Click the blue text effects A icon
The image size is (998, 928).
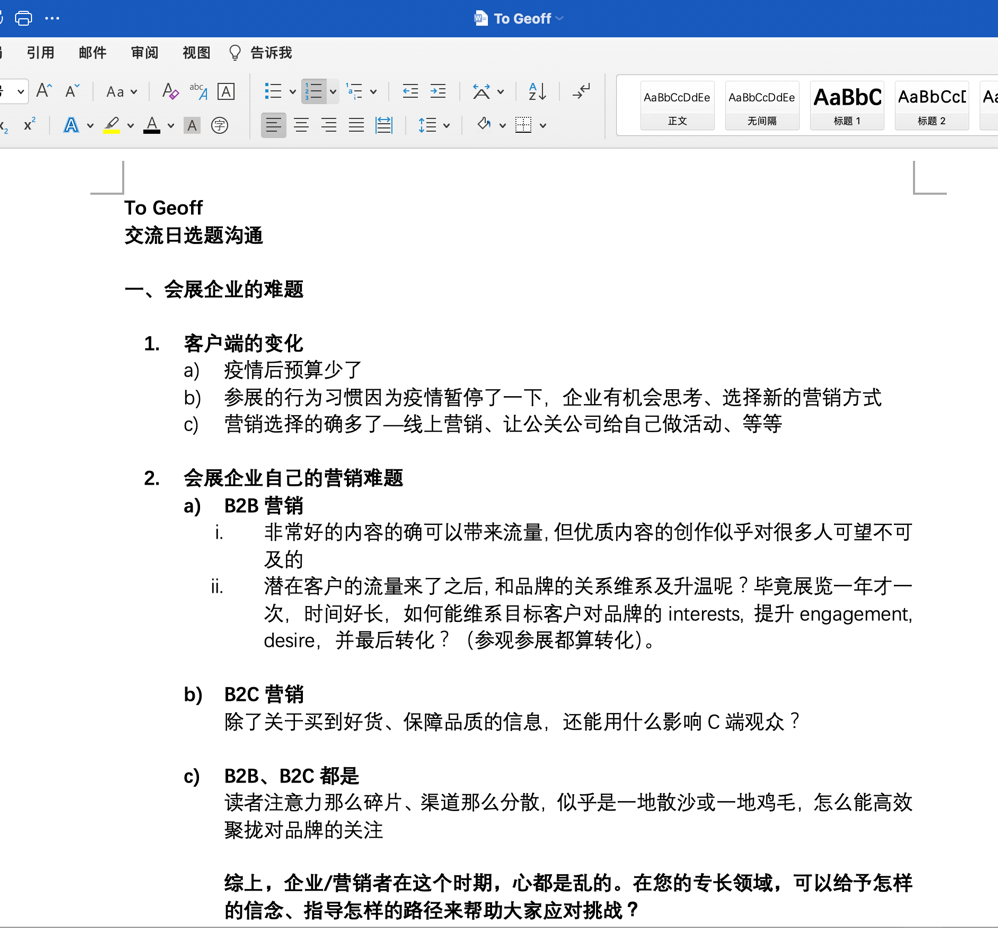click(x=71, y=125)
